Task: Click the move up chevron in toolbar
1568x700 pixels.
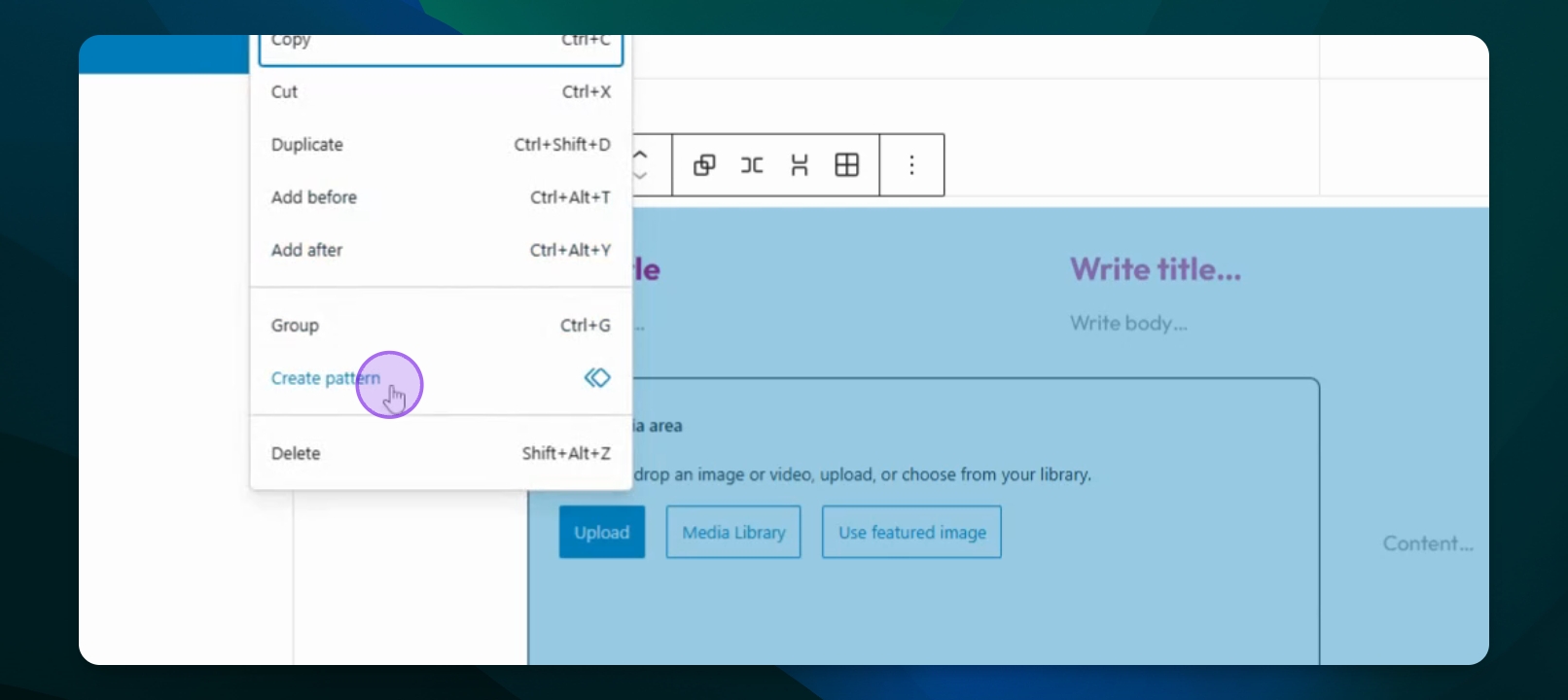Action: (x=640, y=156)
